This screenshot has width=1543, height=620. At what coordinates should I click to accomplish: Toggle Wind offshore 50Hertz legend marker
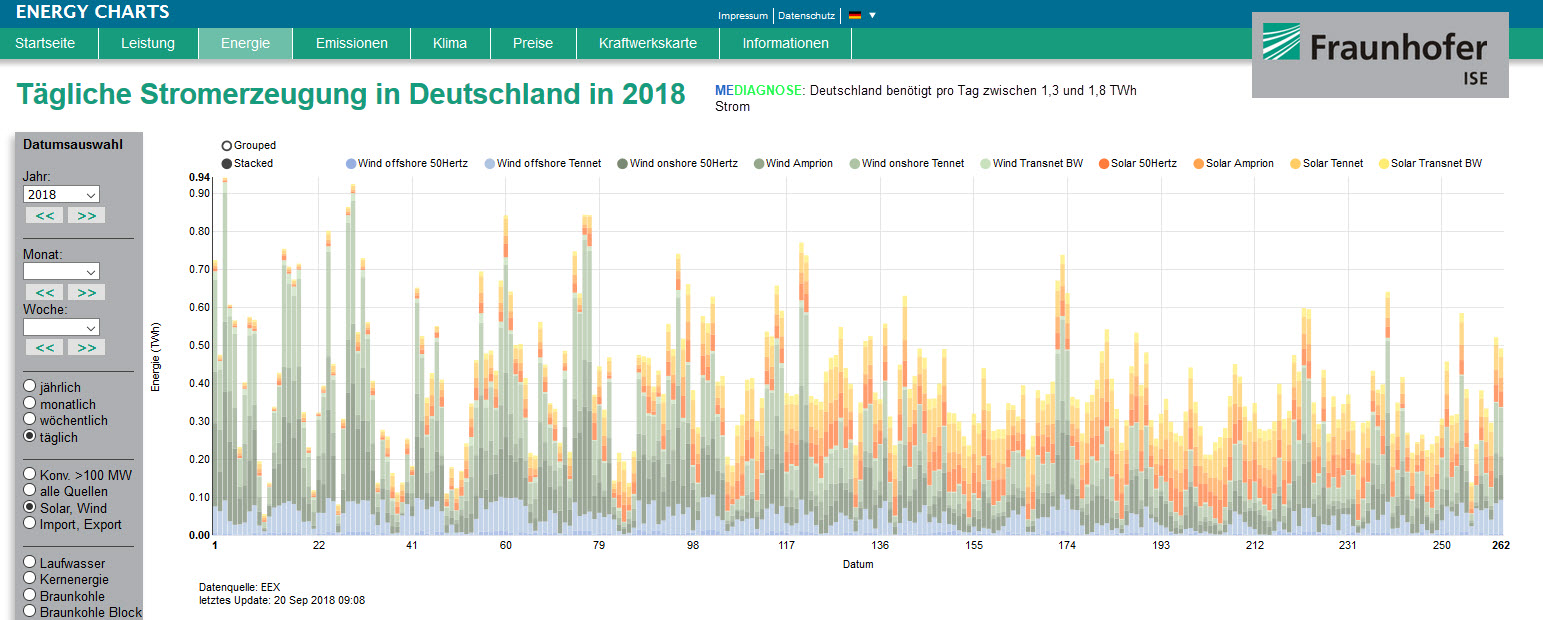[350, 164]
